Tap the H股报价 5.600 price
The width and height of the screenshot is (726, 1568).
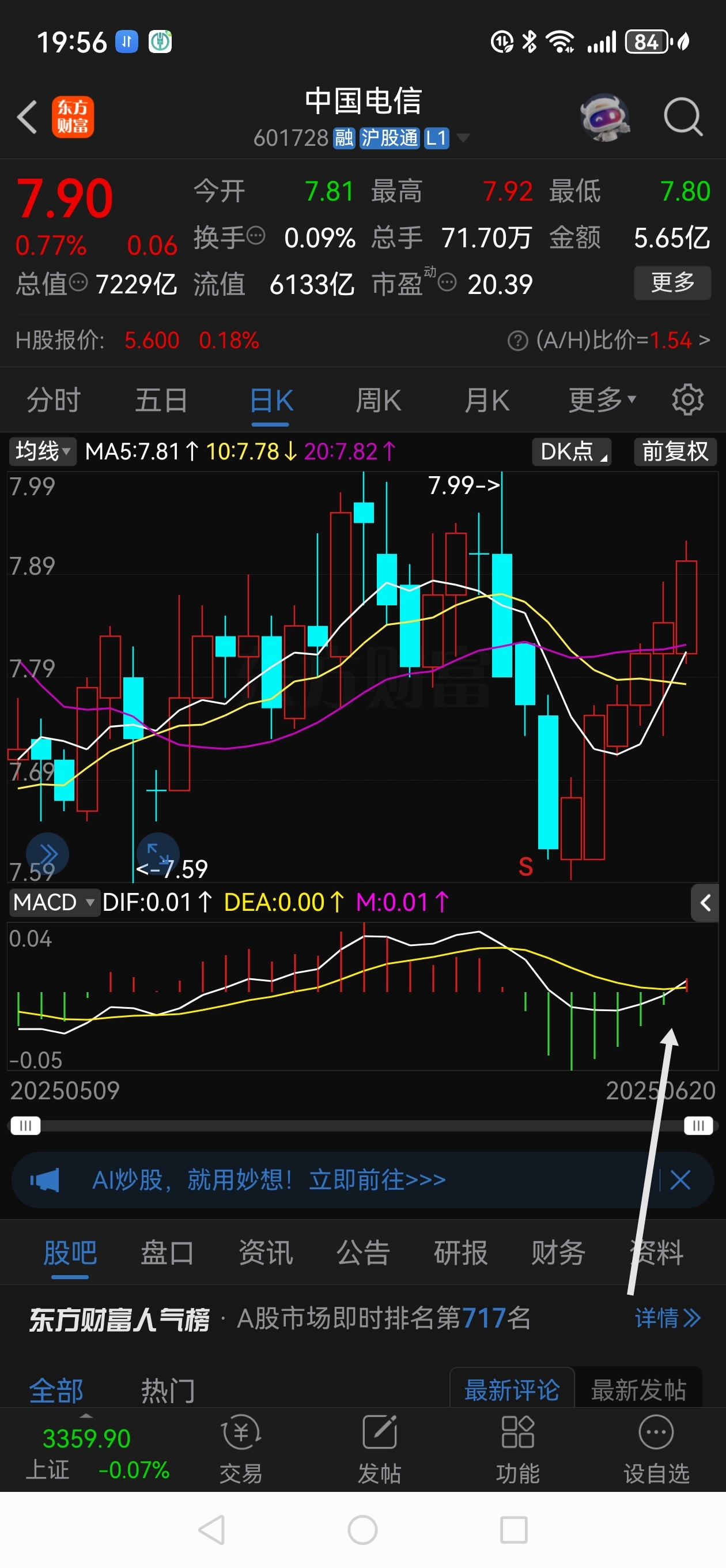[x=152, y=340]
